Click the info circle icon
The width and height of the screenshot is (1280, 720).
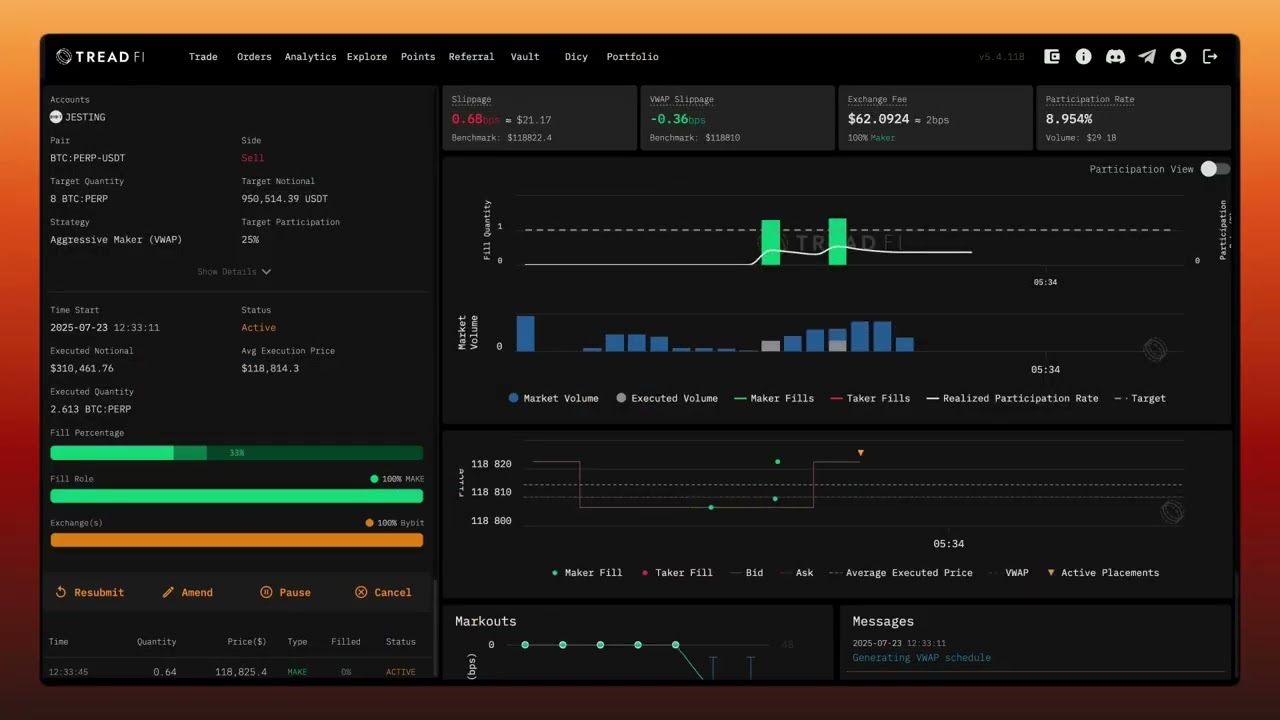click(x=1083, y=57)
